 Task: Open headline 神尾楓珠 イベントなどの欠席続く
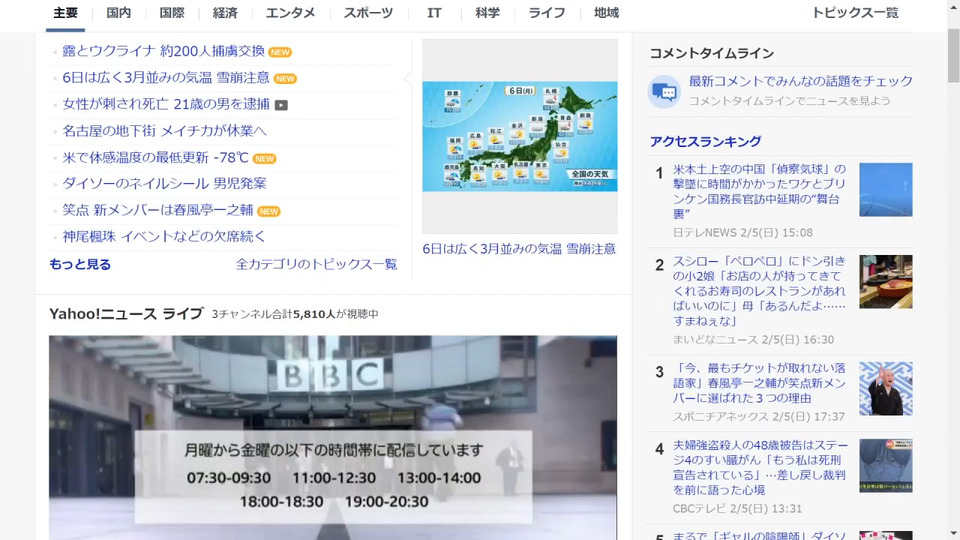pyautogui.click(x=164, y=236)
